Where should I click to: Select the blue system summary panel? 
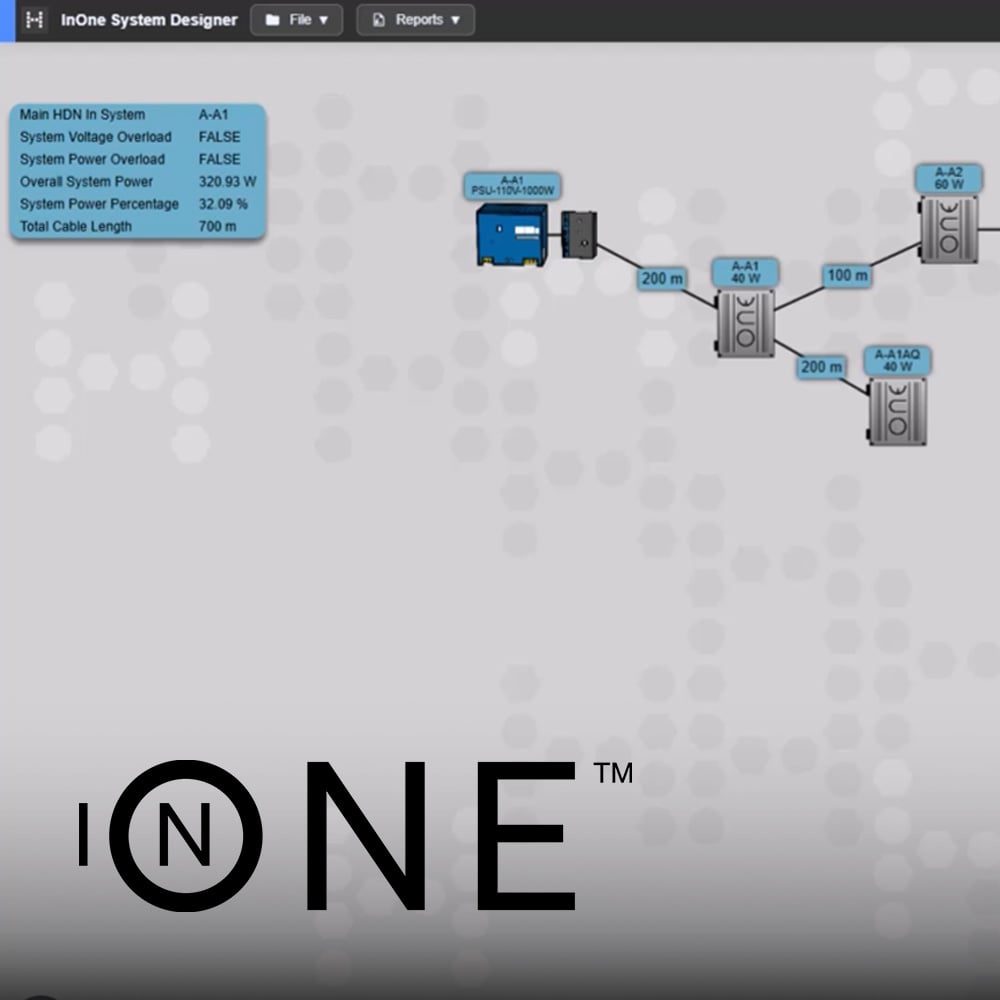pos(135,170)
